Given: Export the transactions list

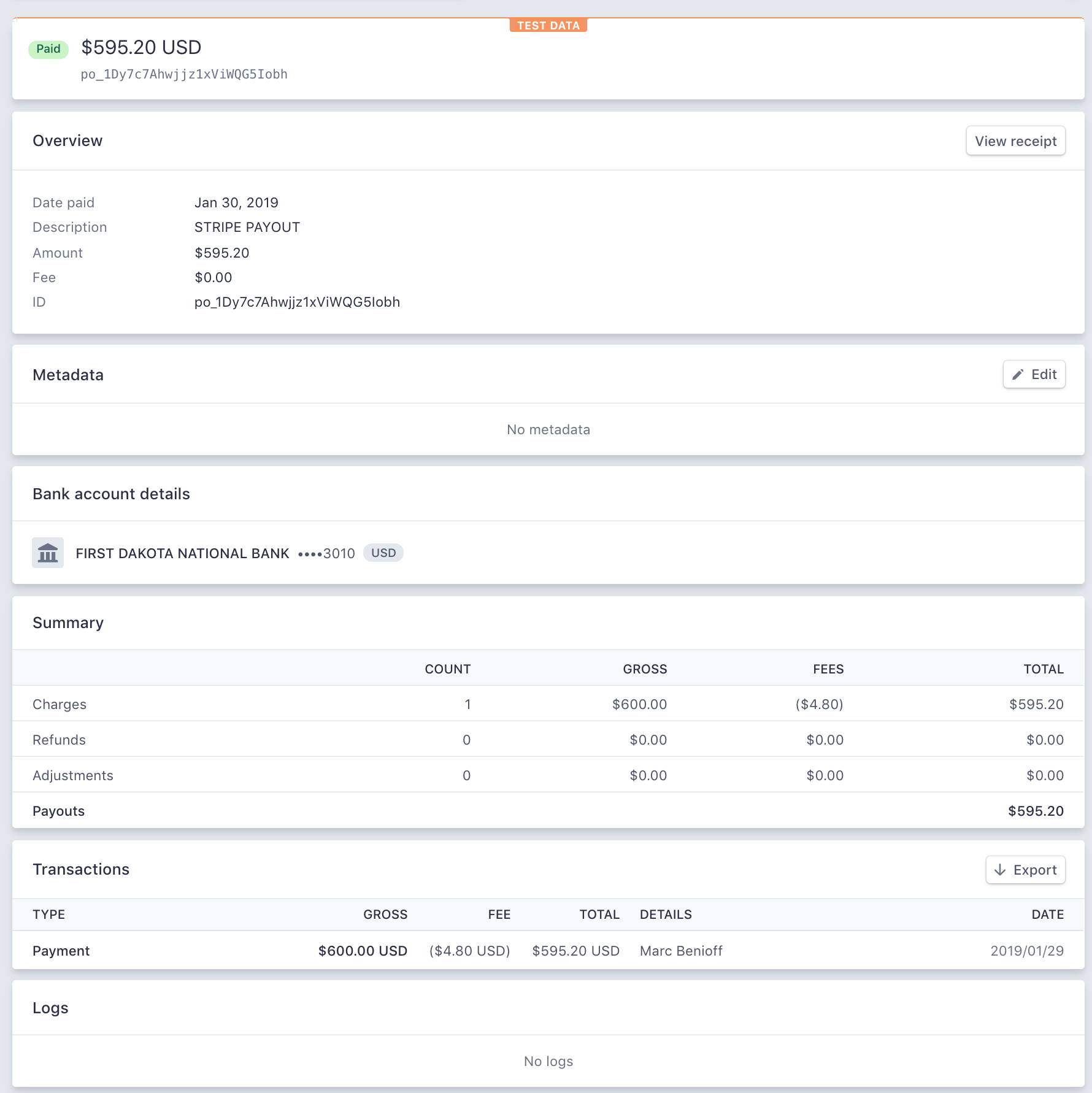Looking at the screenshot, I should click(x=1025, y=870).
